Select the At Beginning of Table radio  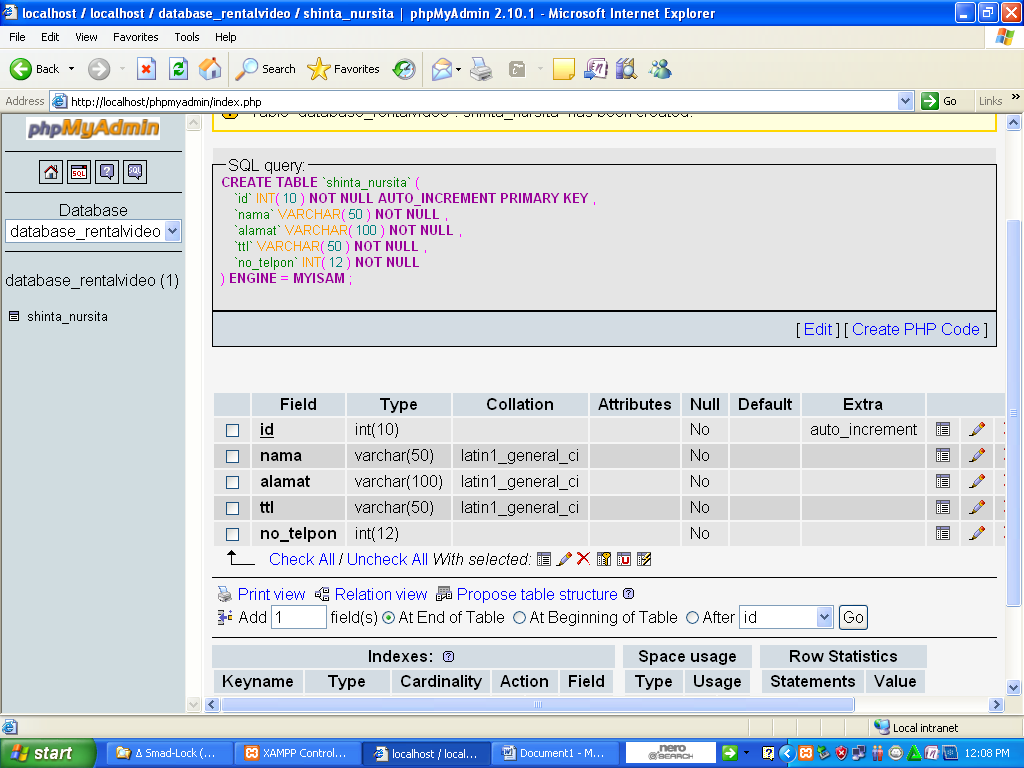(x=519, y=618)
